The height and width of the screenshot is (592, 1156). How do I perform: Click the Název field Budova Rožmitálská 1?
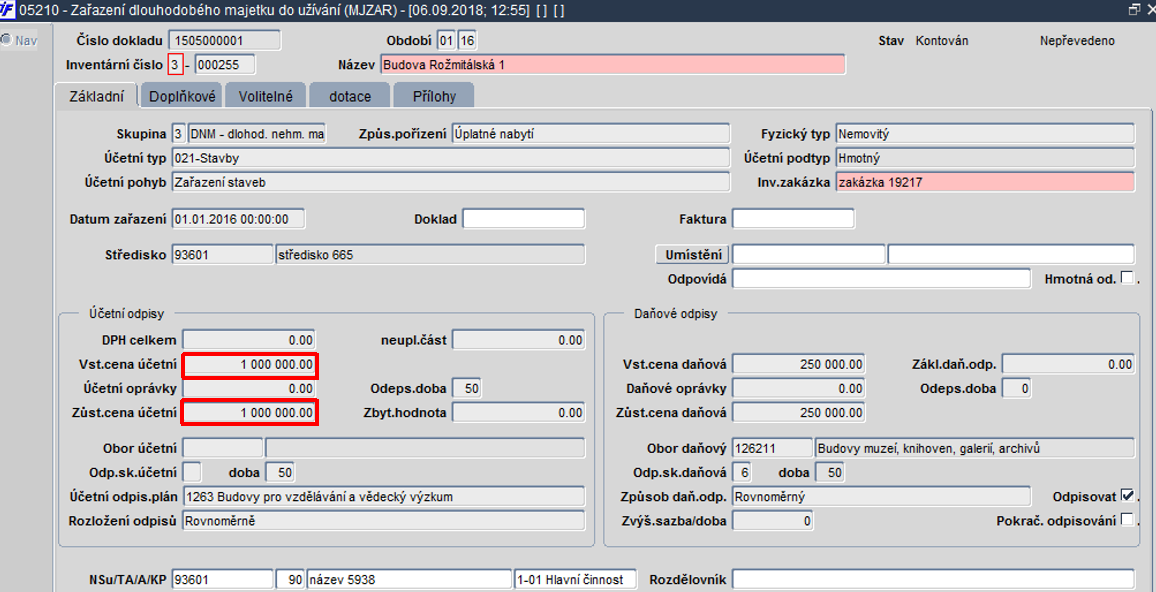click(x=613, y=65)
